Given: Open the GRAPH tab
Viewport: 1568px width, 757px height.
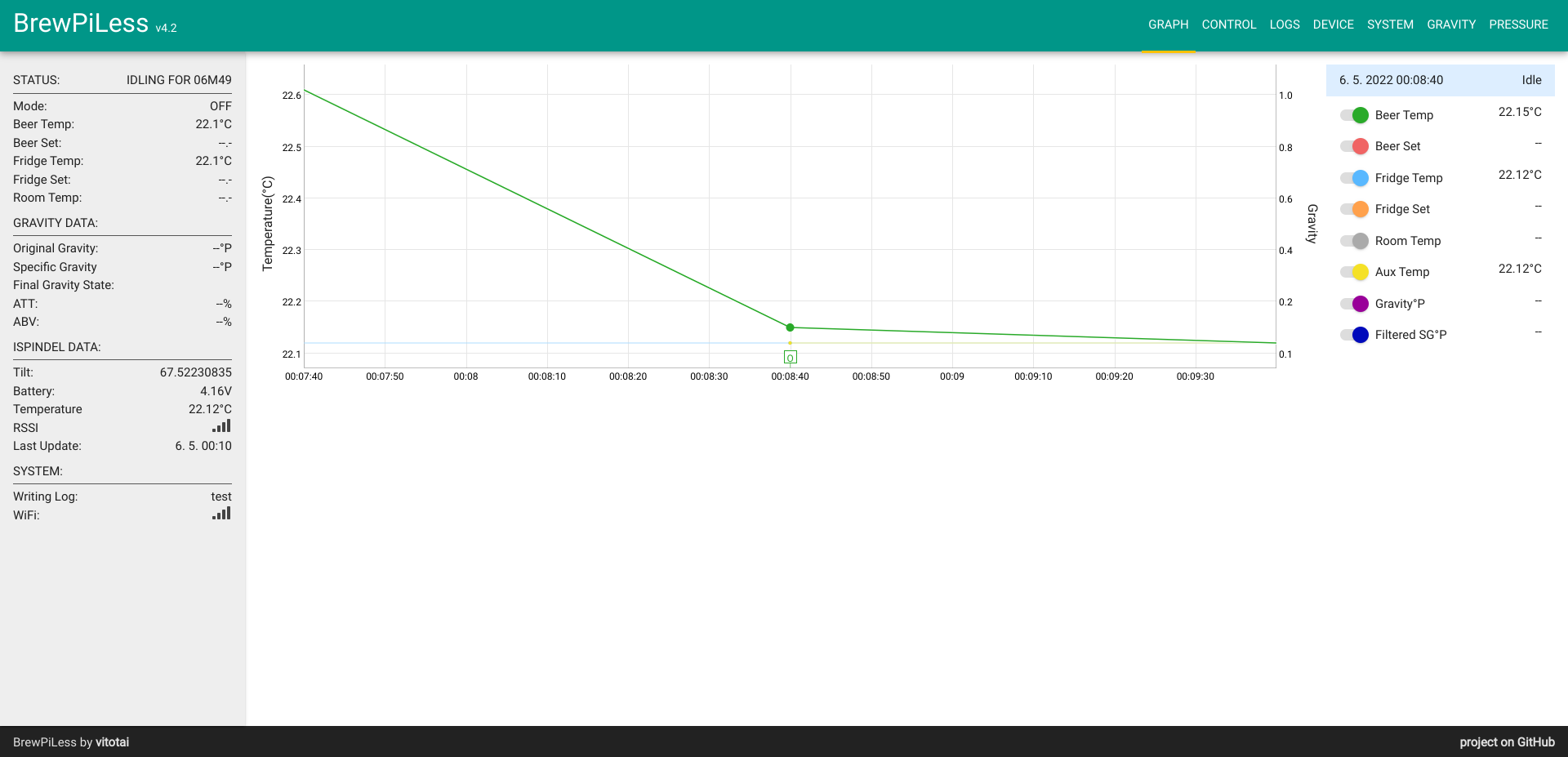Looking at the screenshot, I should [x=1168, y=24].
